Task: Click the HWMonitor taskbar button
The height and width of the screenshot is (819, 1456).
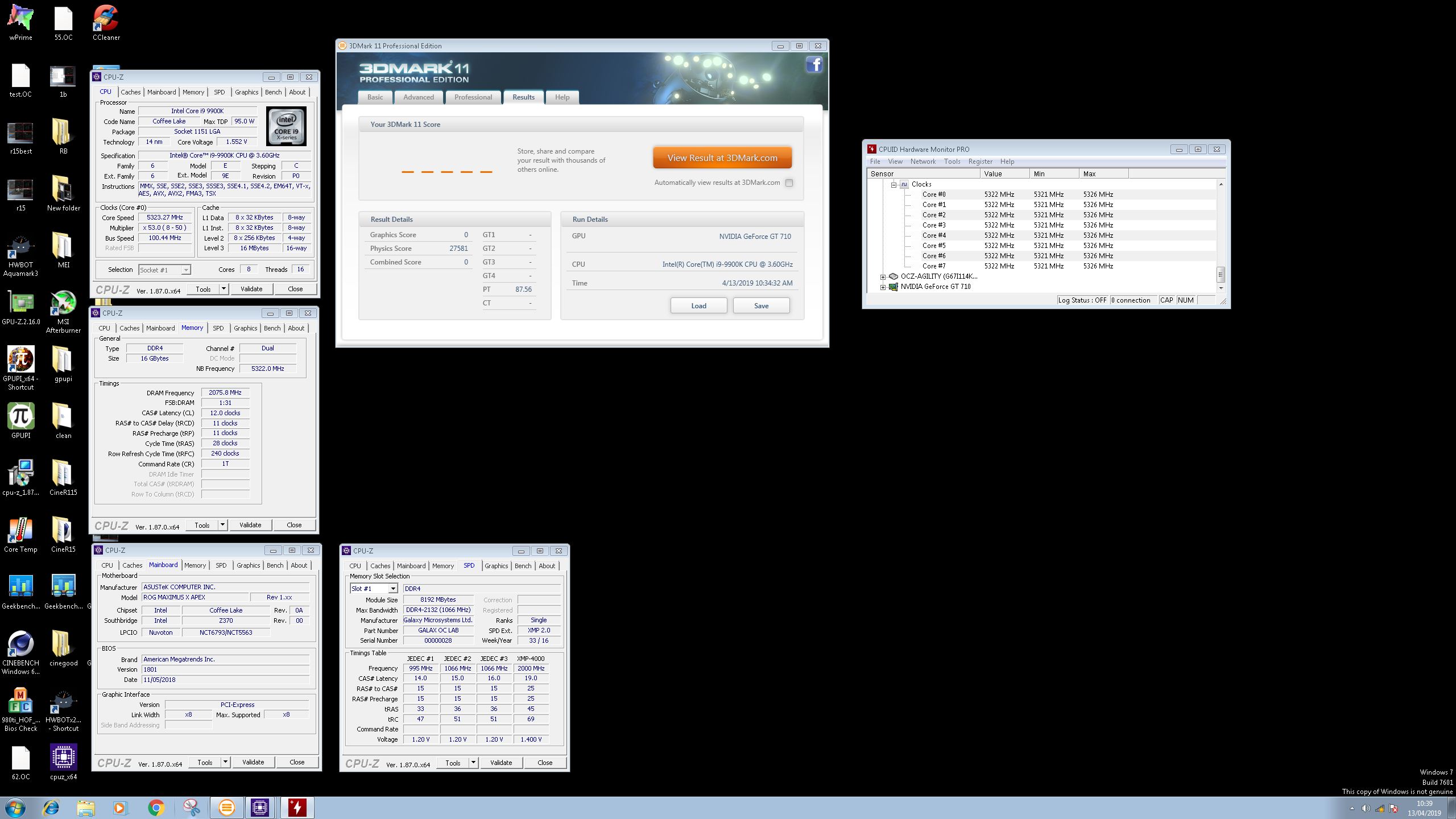Action: pyautogui.click(x=297, y=808)
